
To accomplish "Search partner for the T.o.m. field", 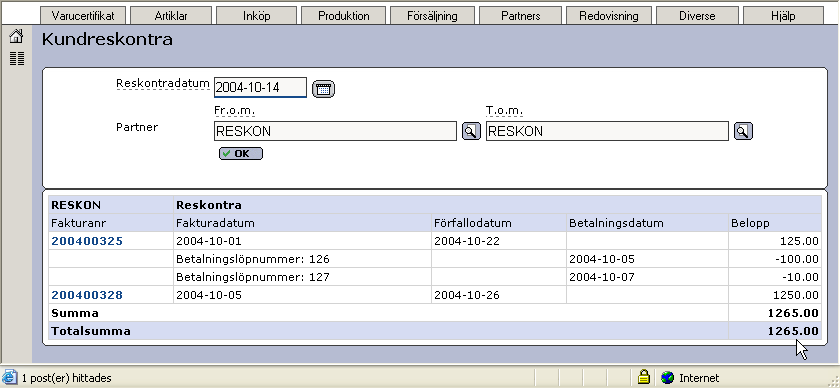I will (x=743, y=131).
